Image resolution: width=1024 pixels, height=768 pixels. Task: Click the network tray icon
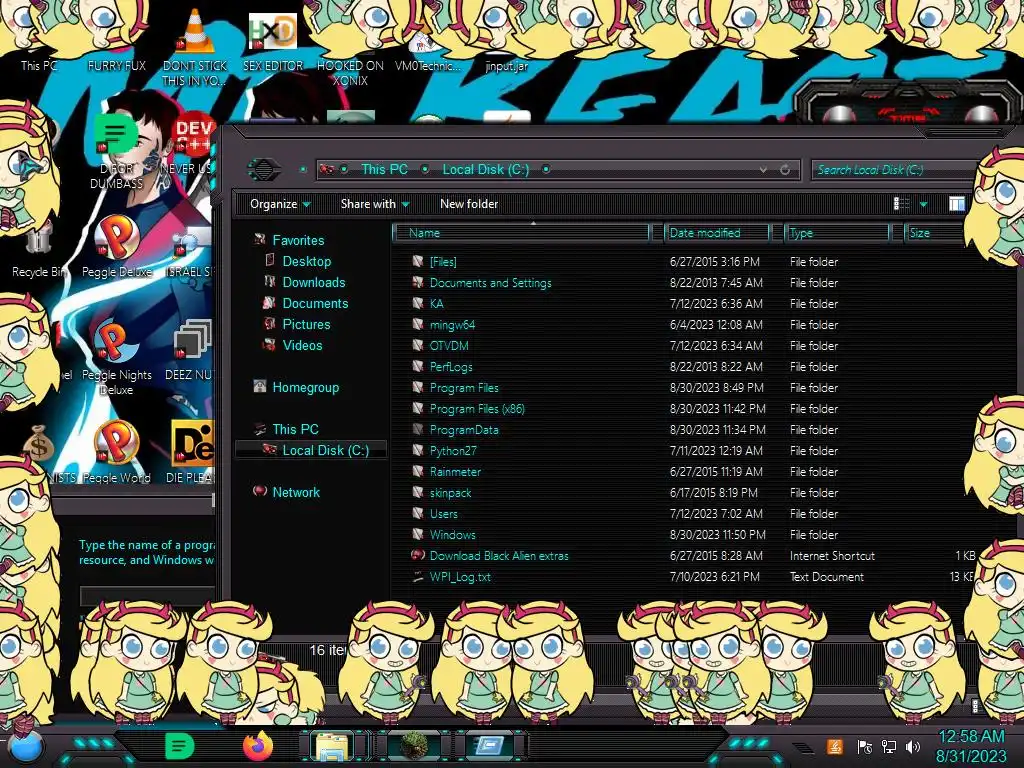click(888, 746)
